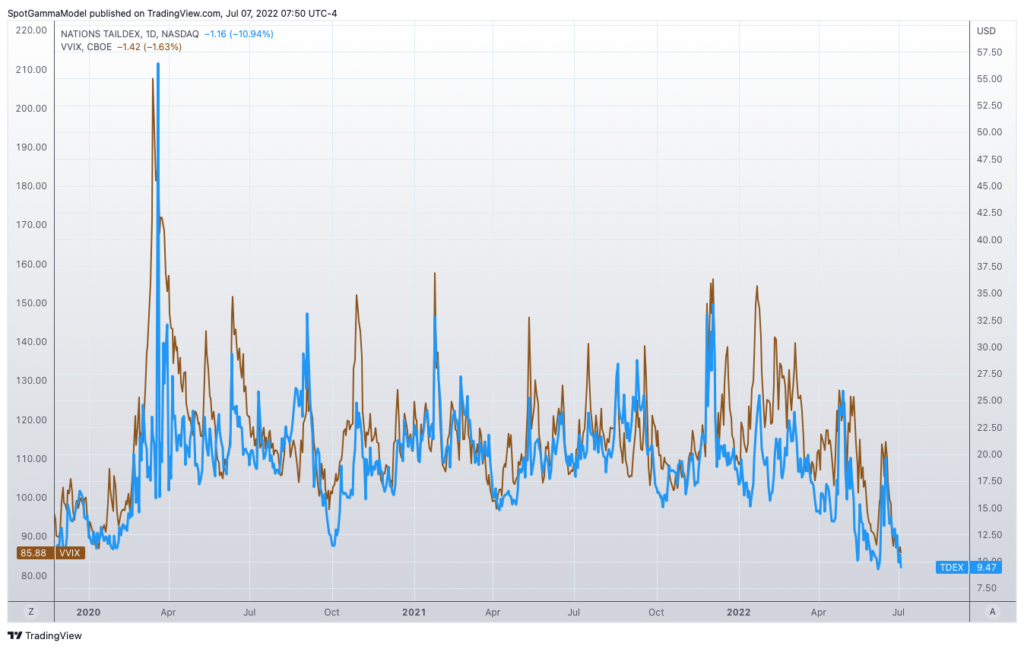1024x649 pixels.
Task: Click the blue 9.47 price value tag
Action: 986,567
